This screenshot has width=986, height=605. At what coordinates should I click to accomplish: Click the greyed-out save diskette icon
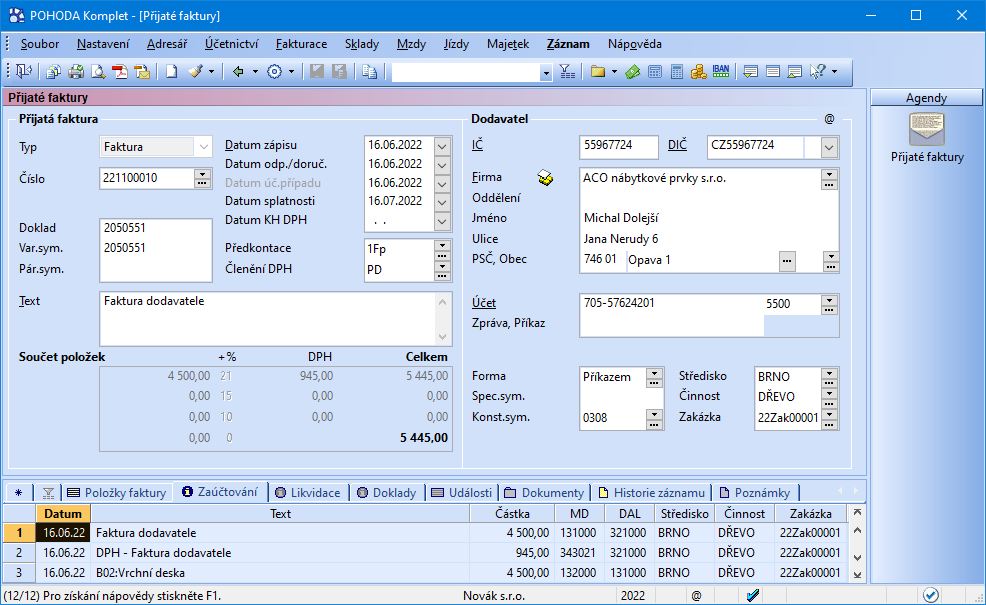[x=317, y=72]
